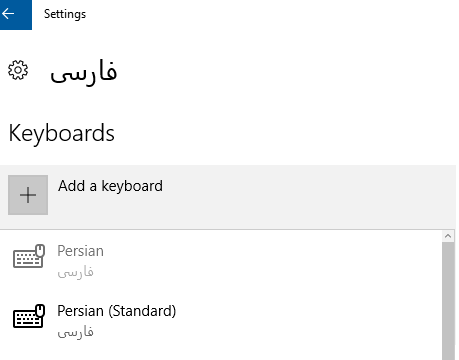Click the plus icon to add keyboard
The width and height of the screenshot is (459, 360).
[x=28, y=195]
